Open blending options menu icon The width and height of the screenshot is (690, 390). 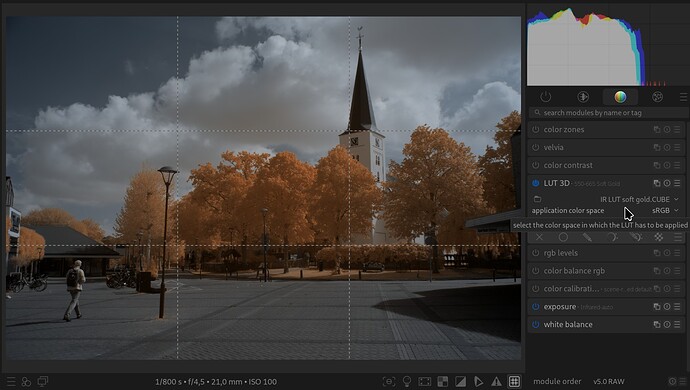click(678, 237)
